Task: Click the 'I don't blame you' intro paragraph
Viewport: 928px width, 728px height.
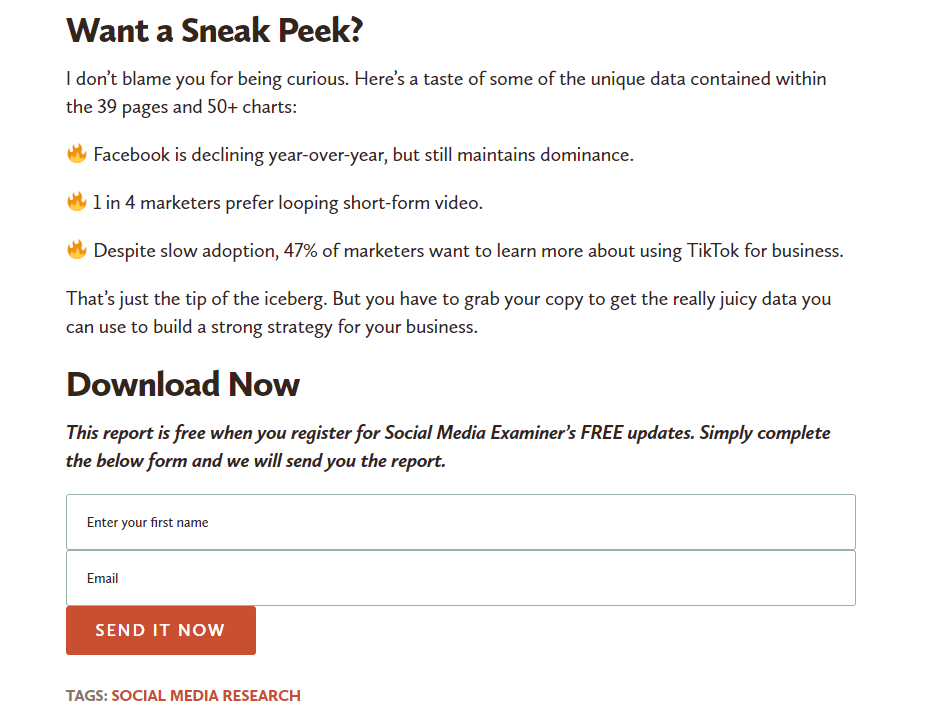Action: pos(446,93)
